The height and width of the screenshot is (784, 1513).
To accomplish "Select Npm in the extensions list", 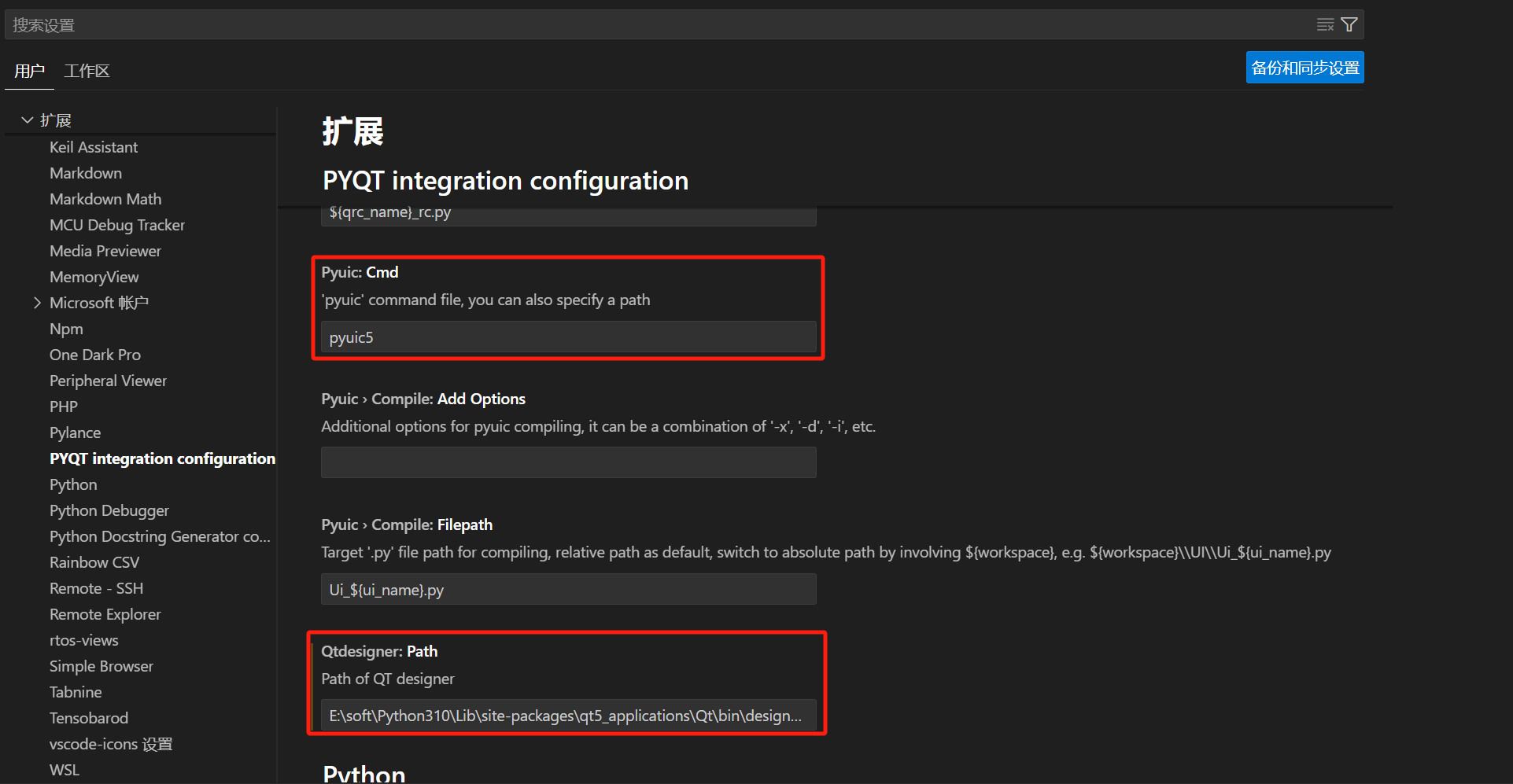I will click(66, 329).
